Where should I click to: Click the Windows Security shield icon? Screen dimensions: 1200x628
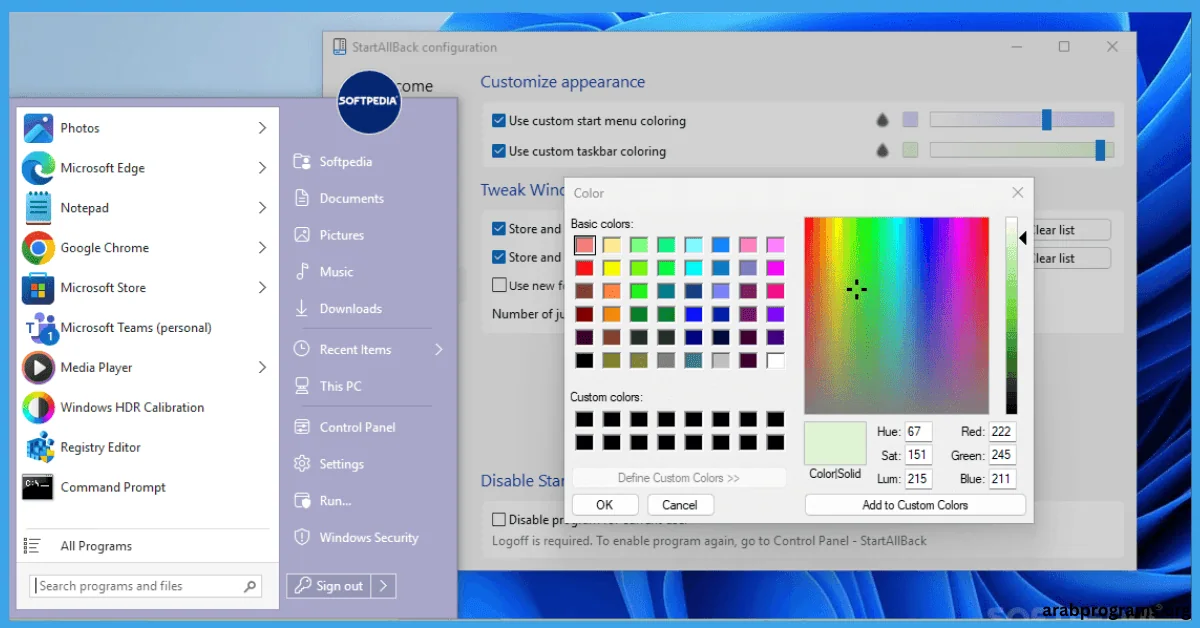[x=301, y=538]
